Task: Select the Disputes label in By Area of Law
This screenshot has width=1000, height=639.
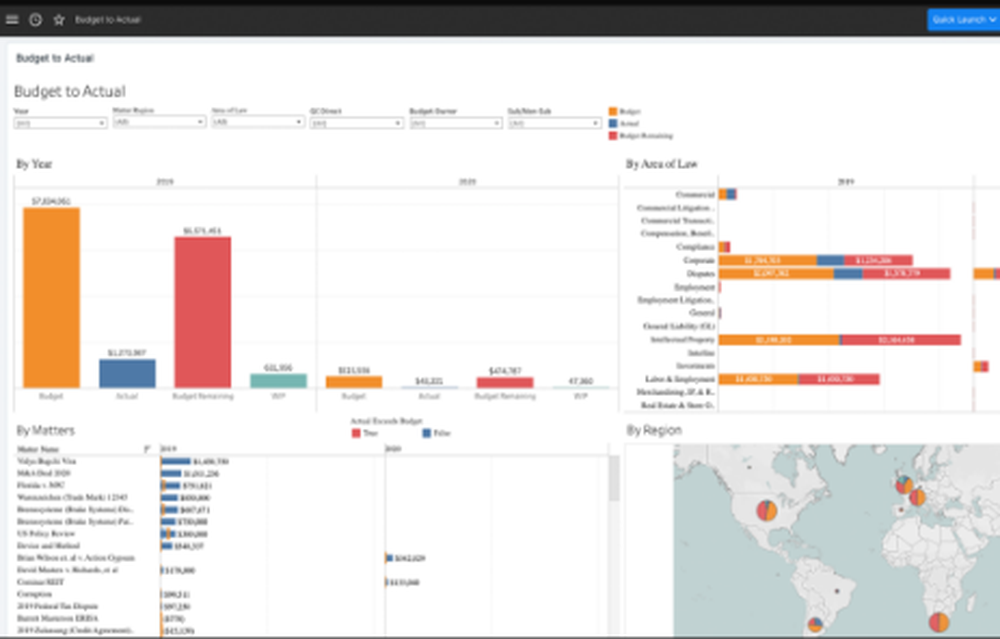Action: pos(700,274)
